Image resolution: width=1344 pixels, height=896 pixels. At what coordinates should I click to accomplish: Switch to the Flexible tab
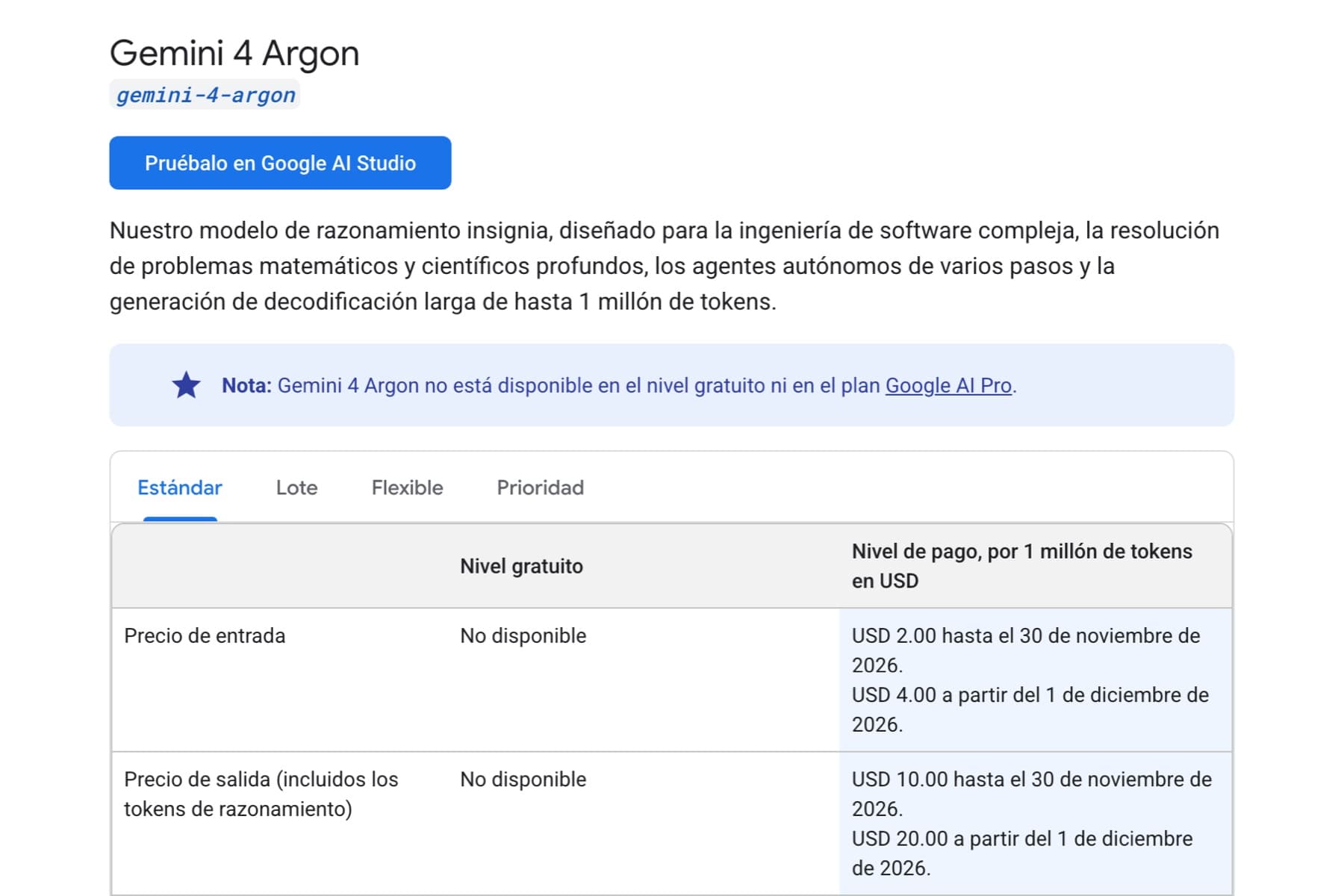[x=407, y=488]
